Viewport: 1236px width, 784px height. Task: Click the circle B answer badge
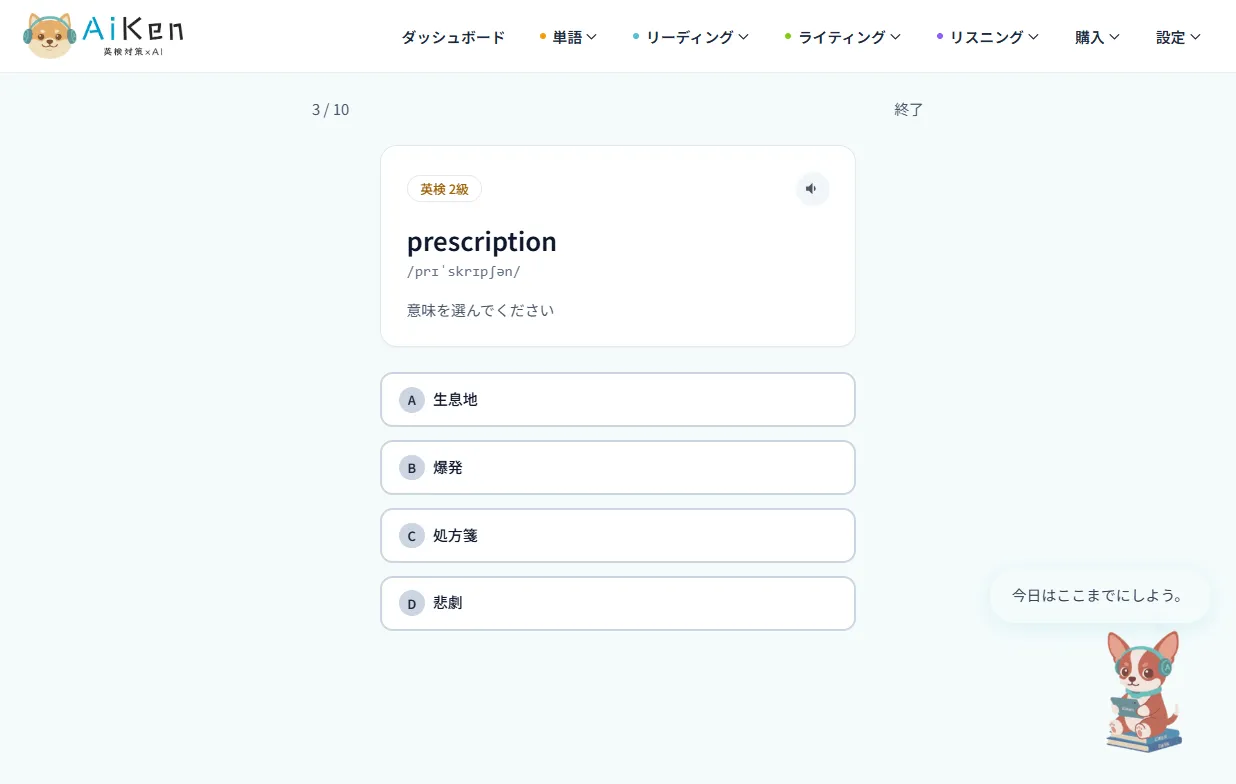pyautogui.click(x=412, y=468)
